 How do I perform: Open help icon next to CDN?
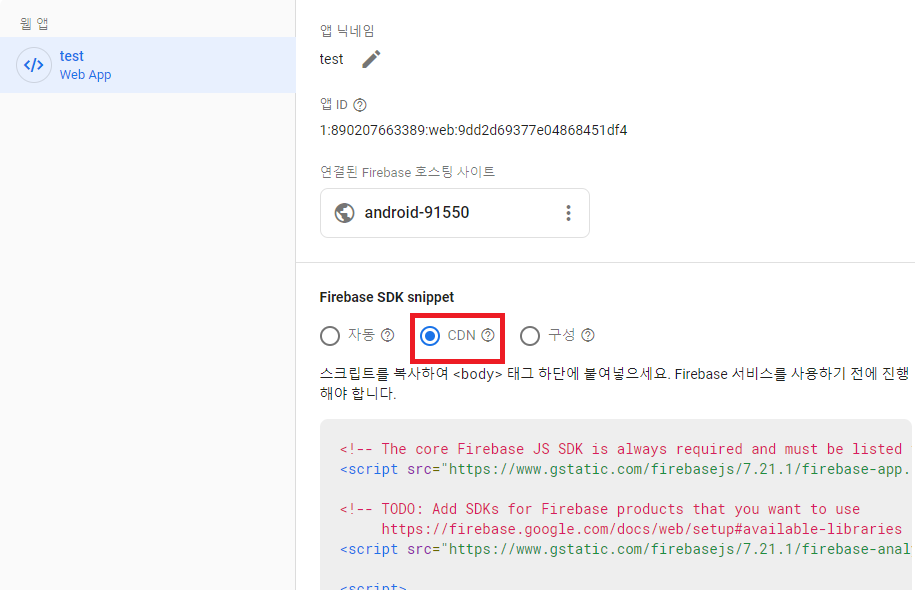click(x=488, y=336)
